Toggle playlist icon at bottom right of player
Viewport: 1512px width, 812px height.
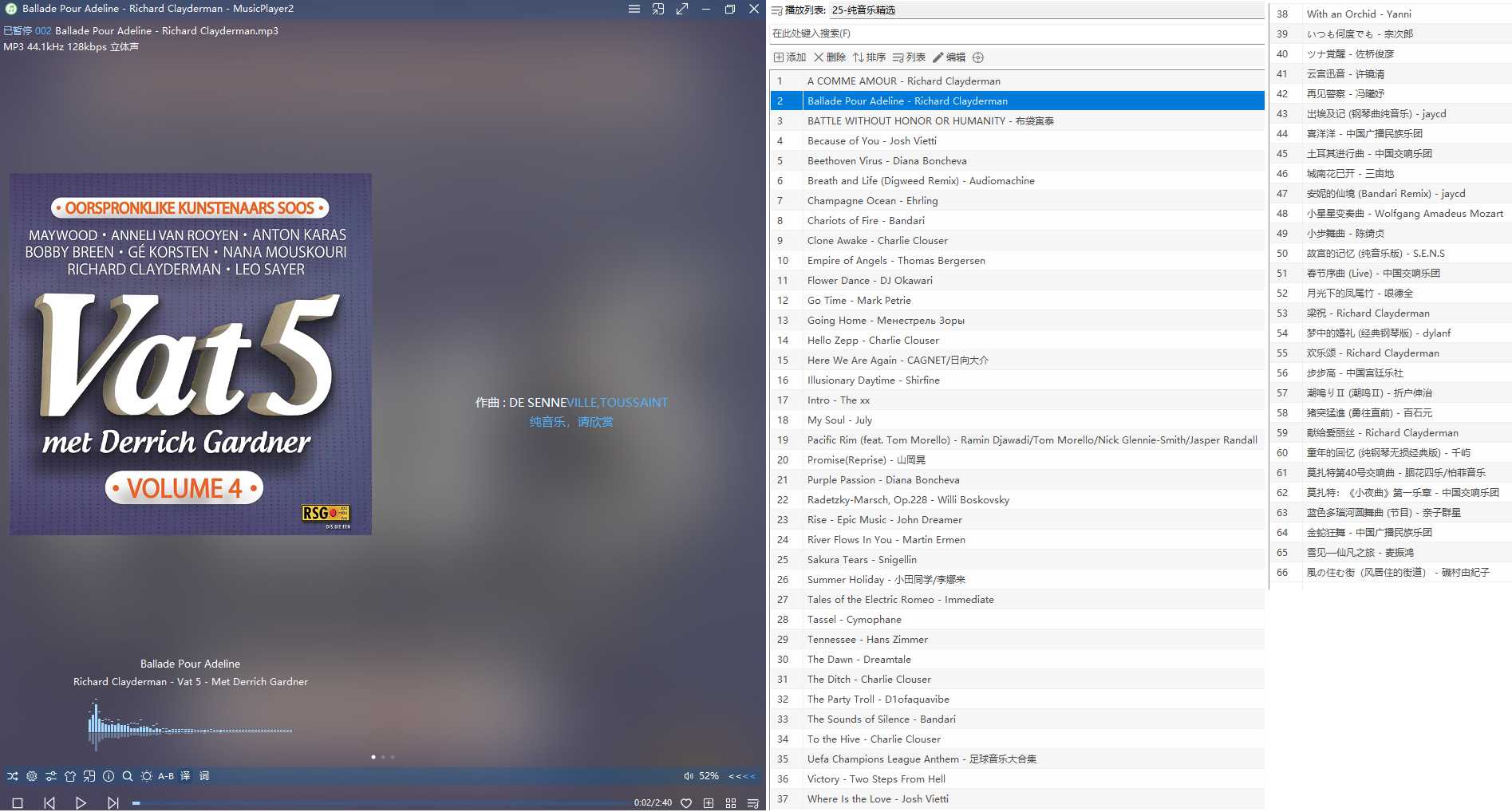(x=752, y=803)
